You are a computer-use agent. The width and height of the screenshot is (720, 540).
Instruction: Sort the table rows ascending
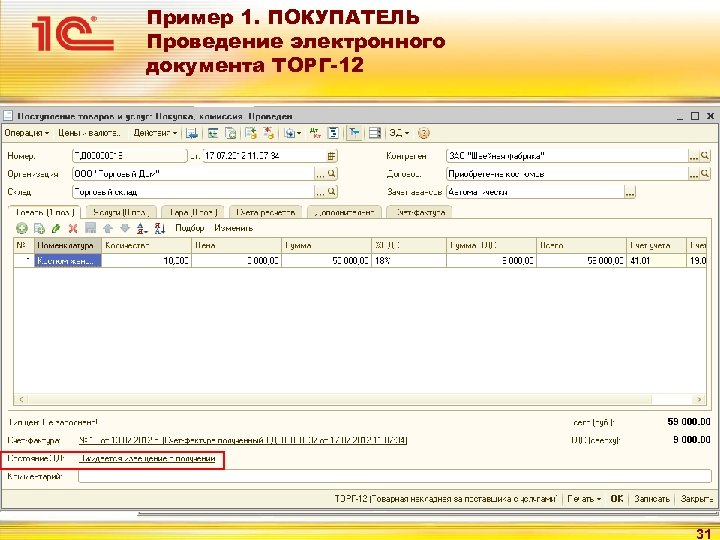click(142, 228)
